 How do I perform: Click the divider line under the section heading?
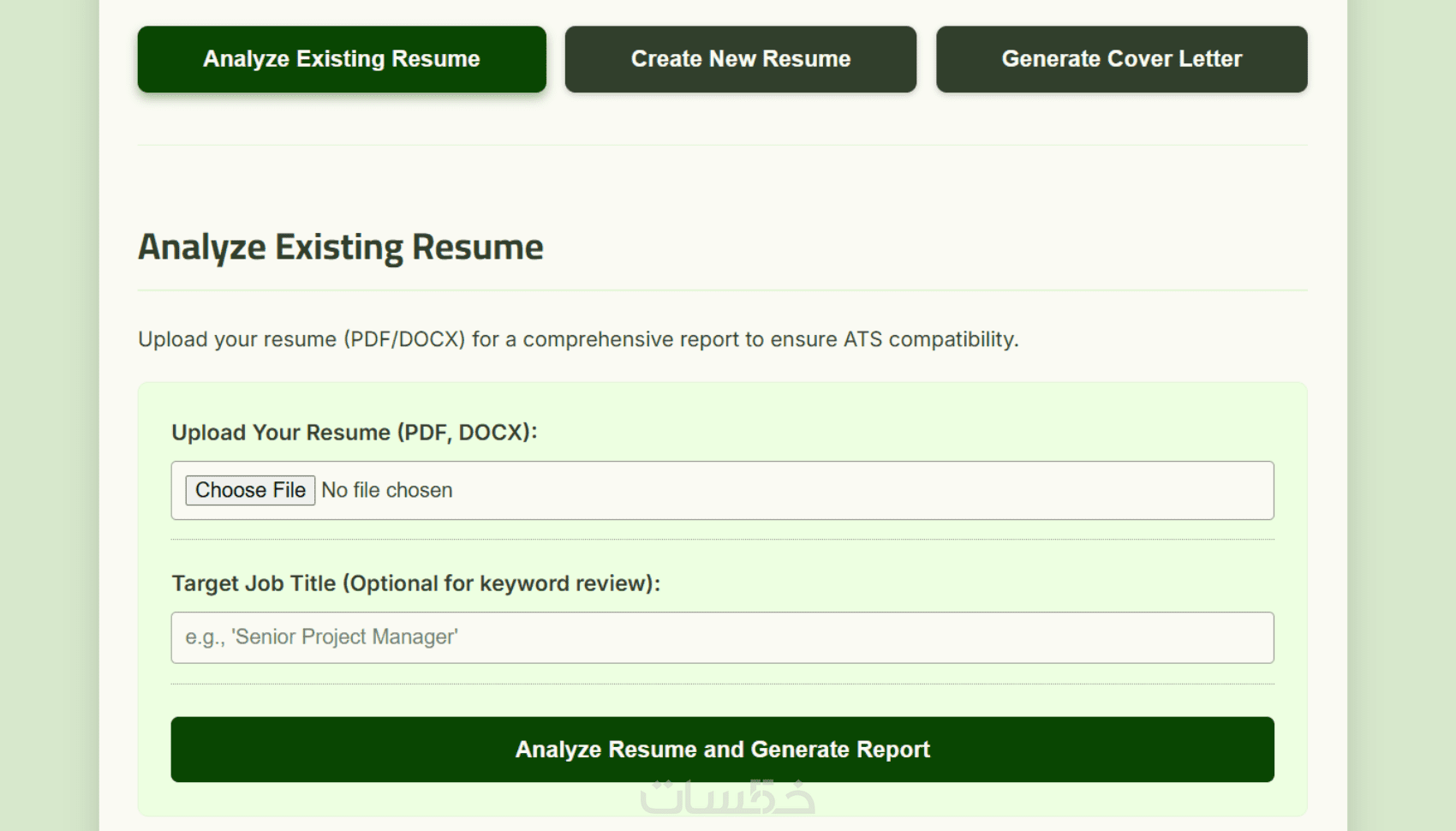pos(722,291)
